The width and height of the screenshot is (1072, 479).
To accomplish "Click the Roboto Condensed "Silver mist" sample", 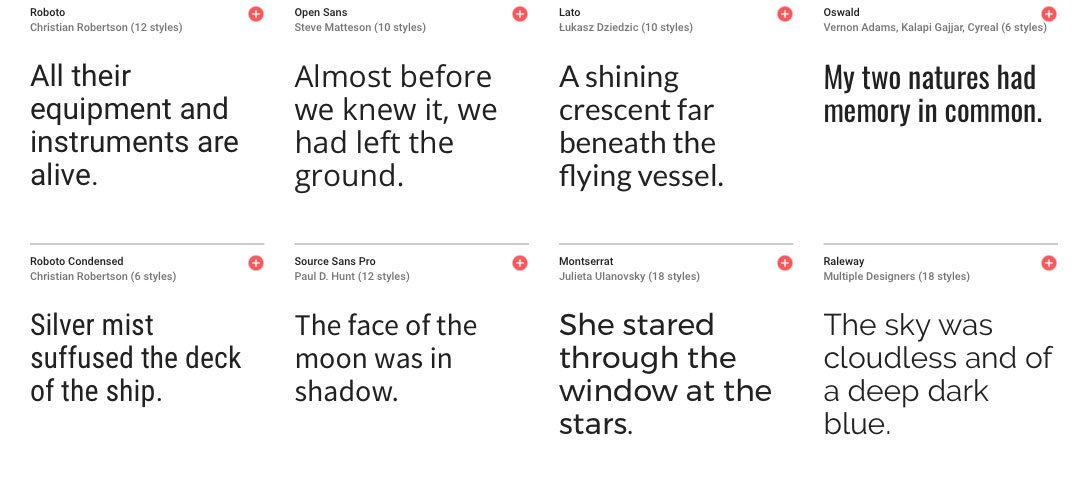I will [x=136, y=358].
